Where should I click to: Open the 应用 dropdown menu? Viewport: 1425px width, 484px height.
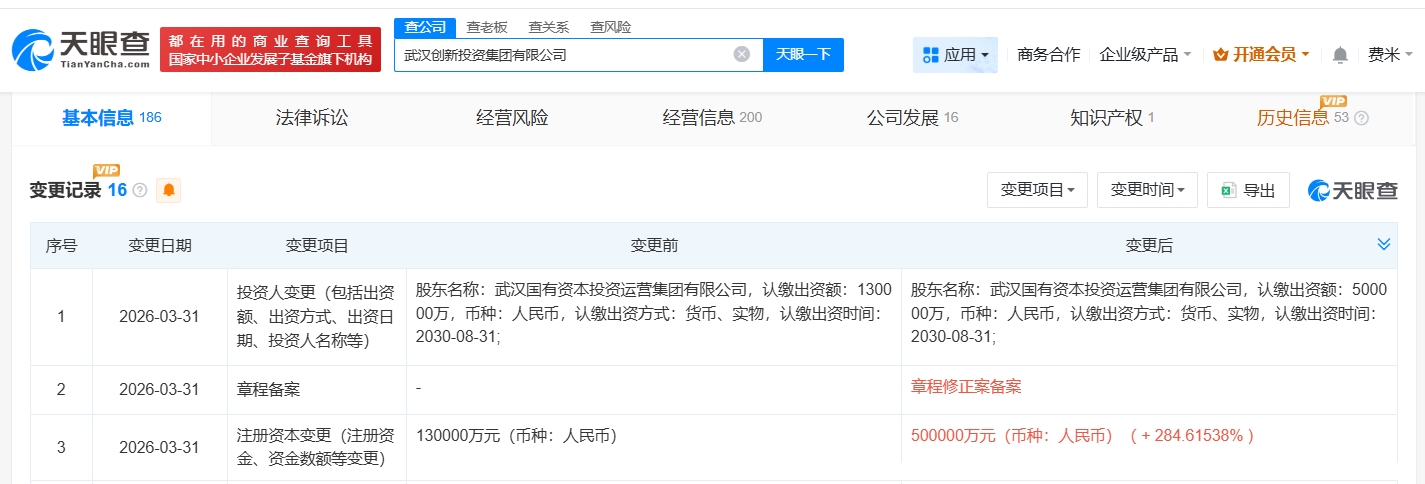(955, 55)
